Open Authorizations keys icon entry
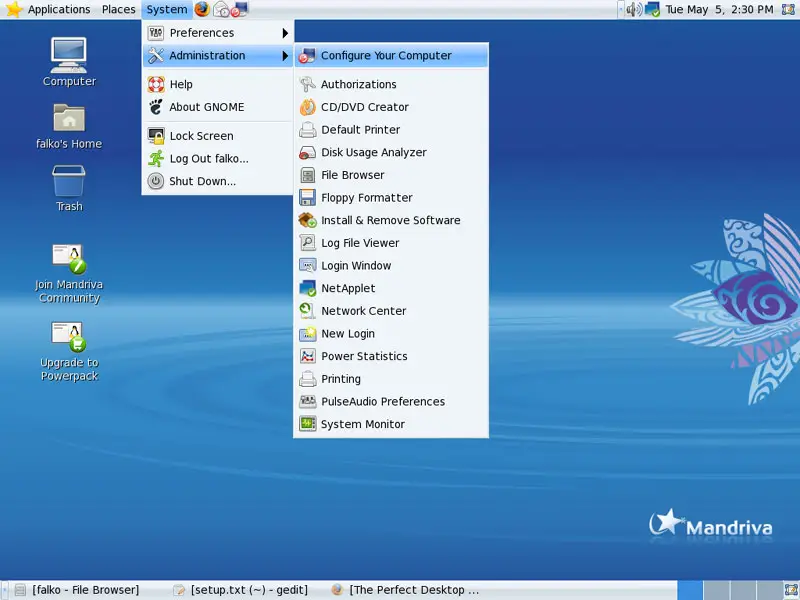Image resolution: width=800 pixels, height=600 pixels. click(391, 84)
